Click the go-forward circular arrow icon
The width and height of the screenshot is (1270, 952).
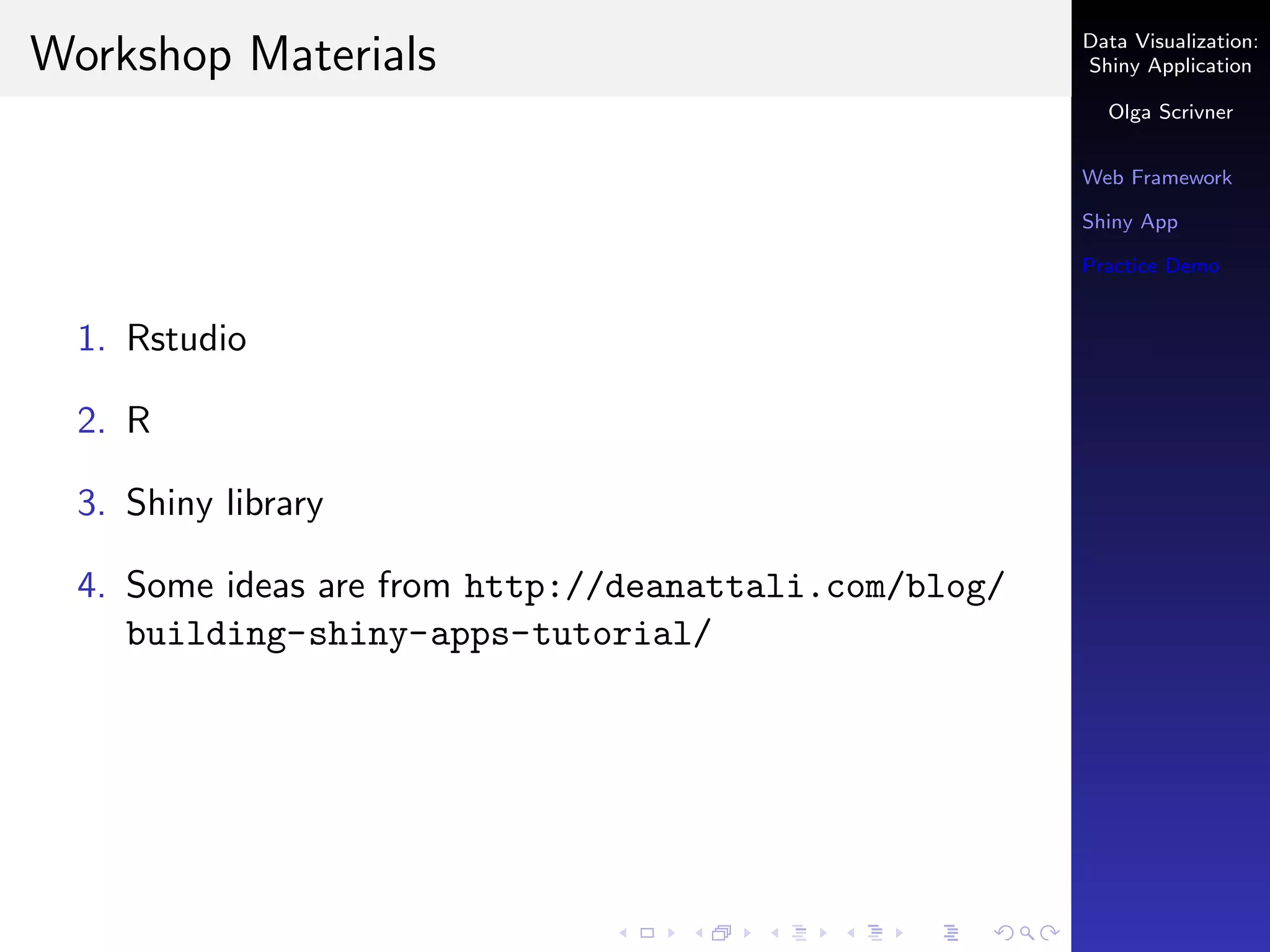[x=1050, y=933]
